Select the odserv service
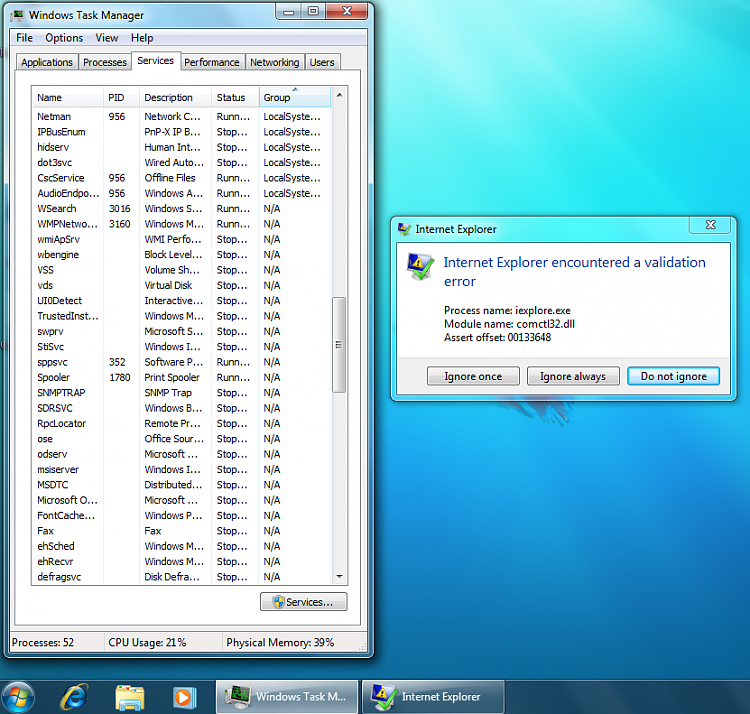The width and height of the screenshot is (750, 714). point(182,454)
